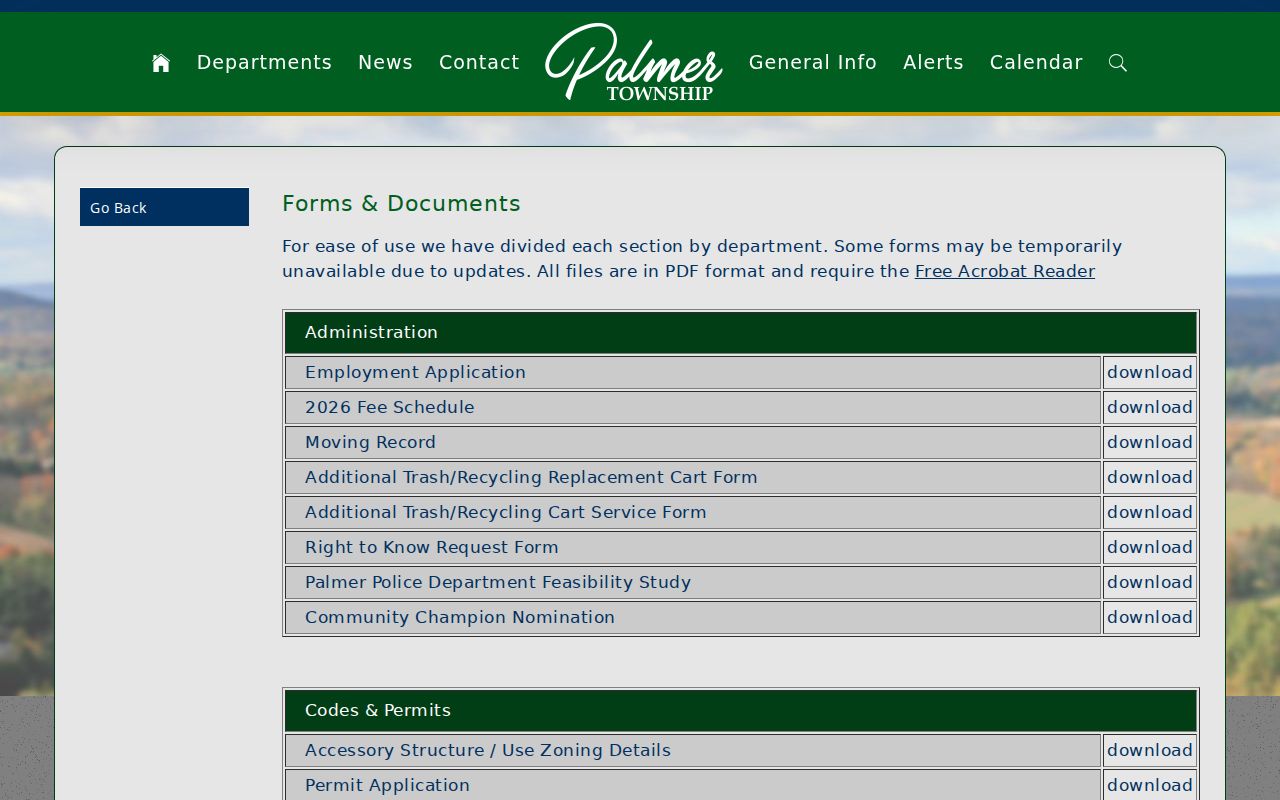Download the Right to Know Request Form
Image resolution: width=1280 pixels, height=800 pixels.
click(1150, 547)
